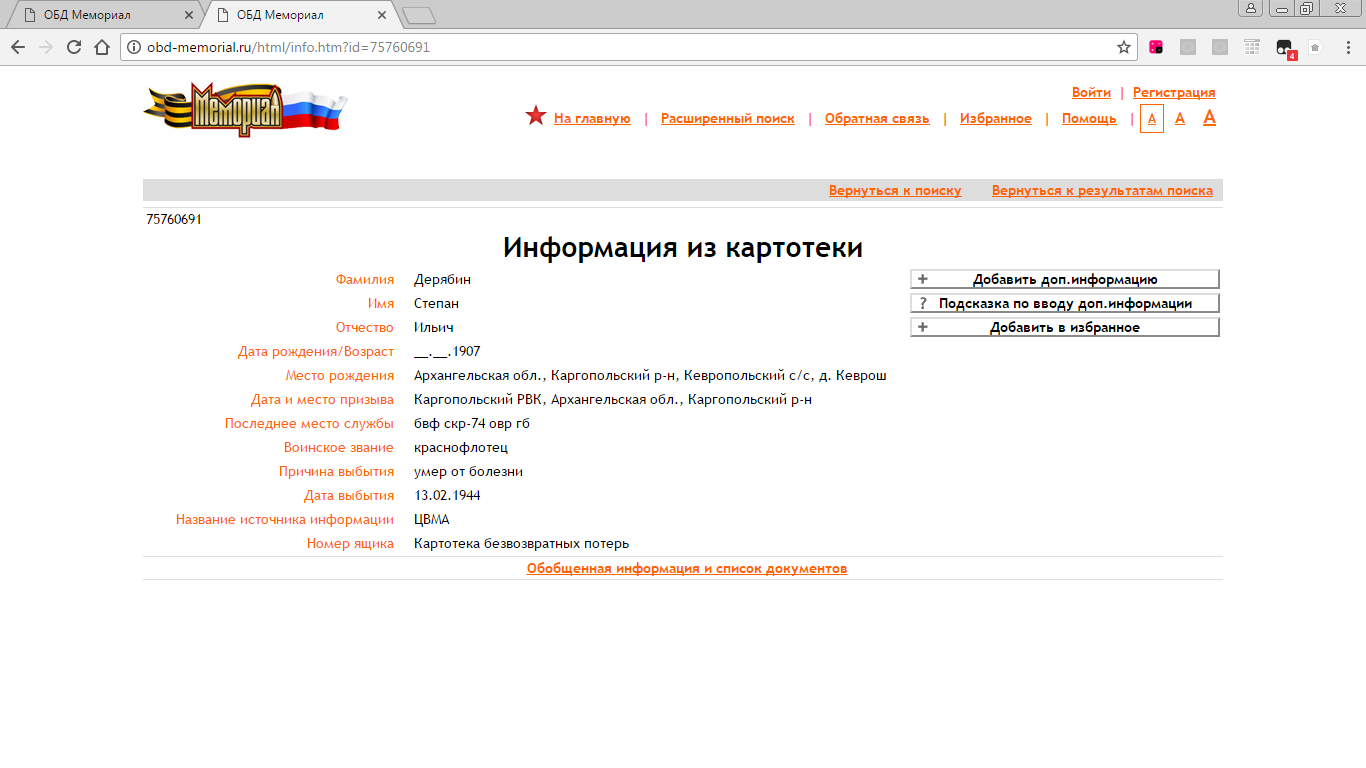This screenshot has height=768, width=1366.
Task: Go back with the browser back arrow
Action: point(18,47)
